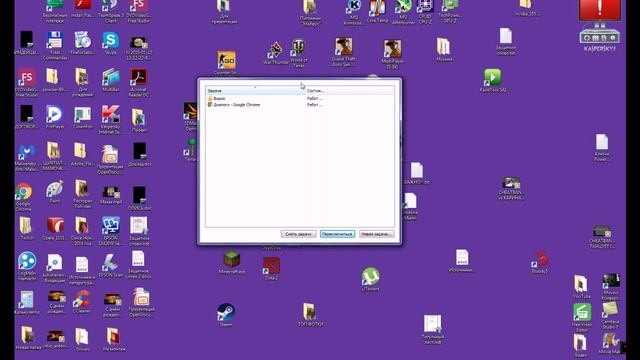Open the Camtasia Studio shortcut

(610, 316)
